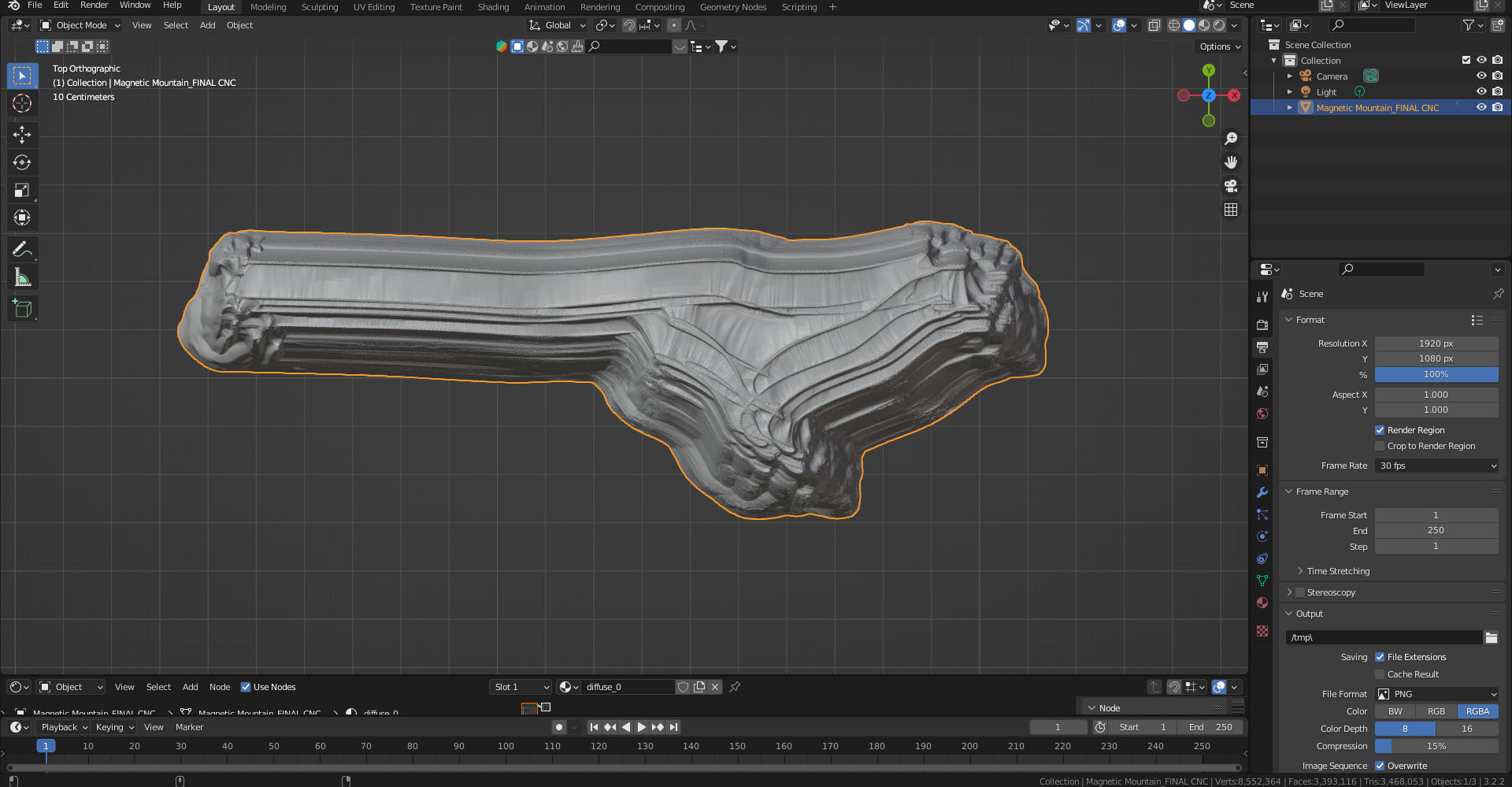Switch to the Sculpting workspace tab
Viewport: 1512px width, 787px height.
(320, 7)
